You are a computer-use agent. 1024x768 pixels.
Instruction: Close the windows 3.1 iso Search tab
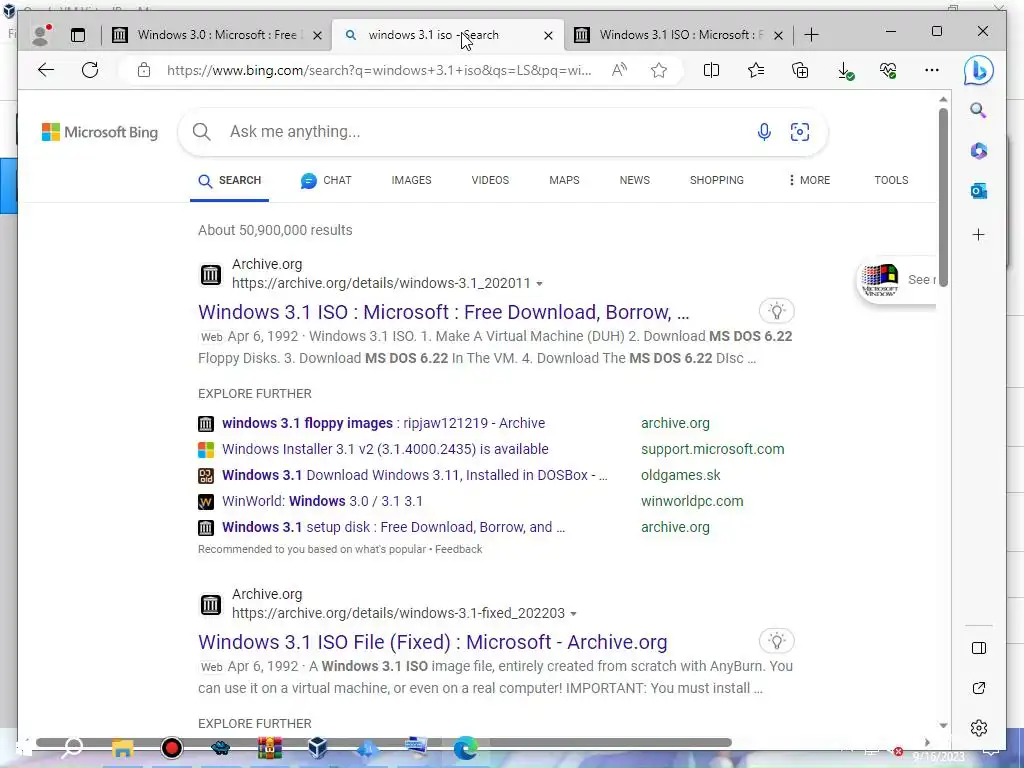click(x=549, y=35)
